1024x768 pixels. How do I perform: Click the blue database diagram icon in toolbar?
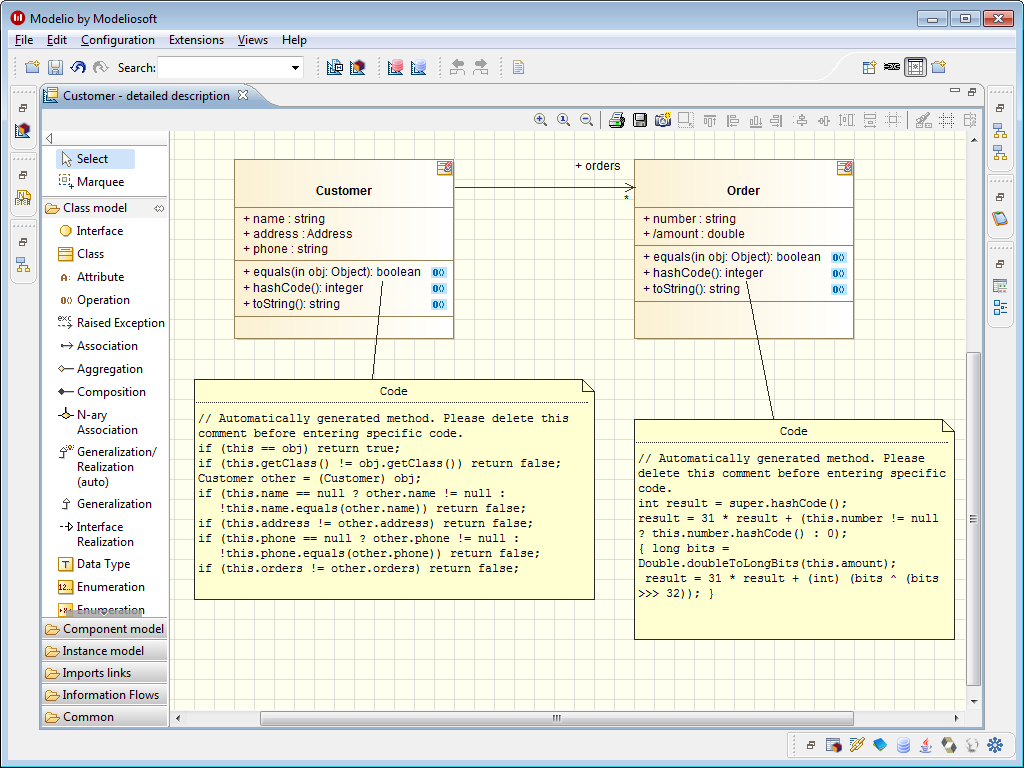(419, 67)
